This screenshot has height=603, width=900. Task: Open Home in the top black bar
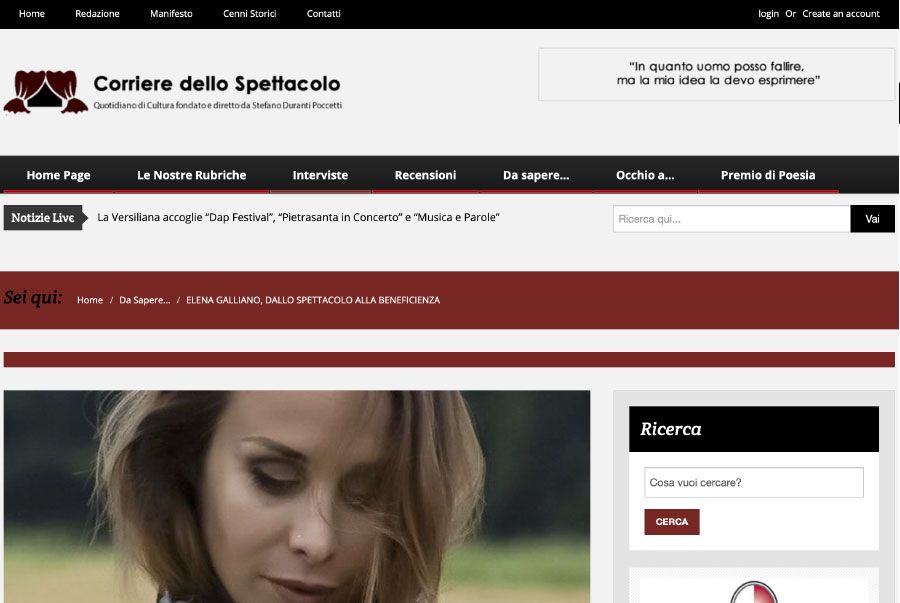[x=32, y=13]
